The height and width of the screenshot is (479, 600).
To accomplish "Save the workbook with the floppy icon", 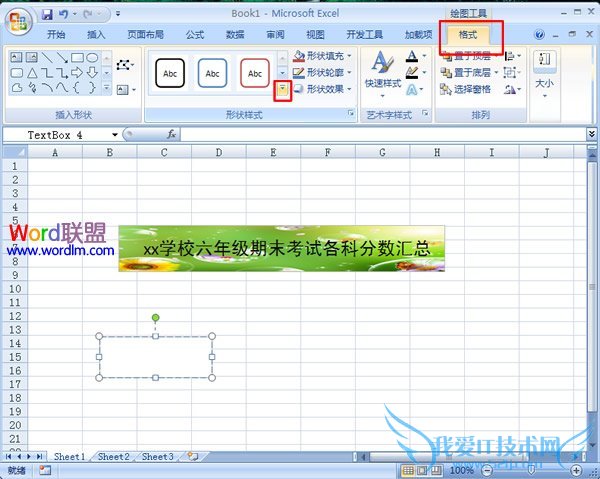I will click(47, 15).
